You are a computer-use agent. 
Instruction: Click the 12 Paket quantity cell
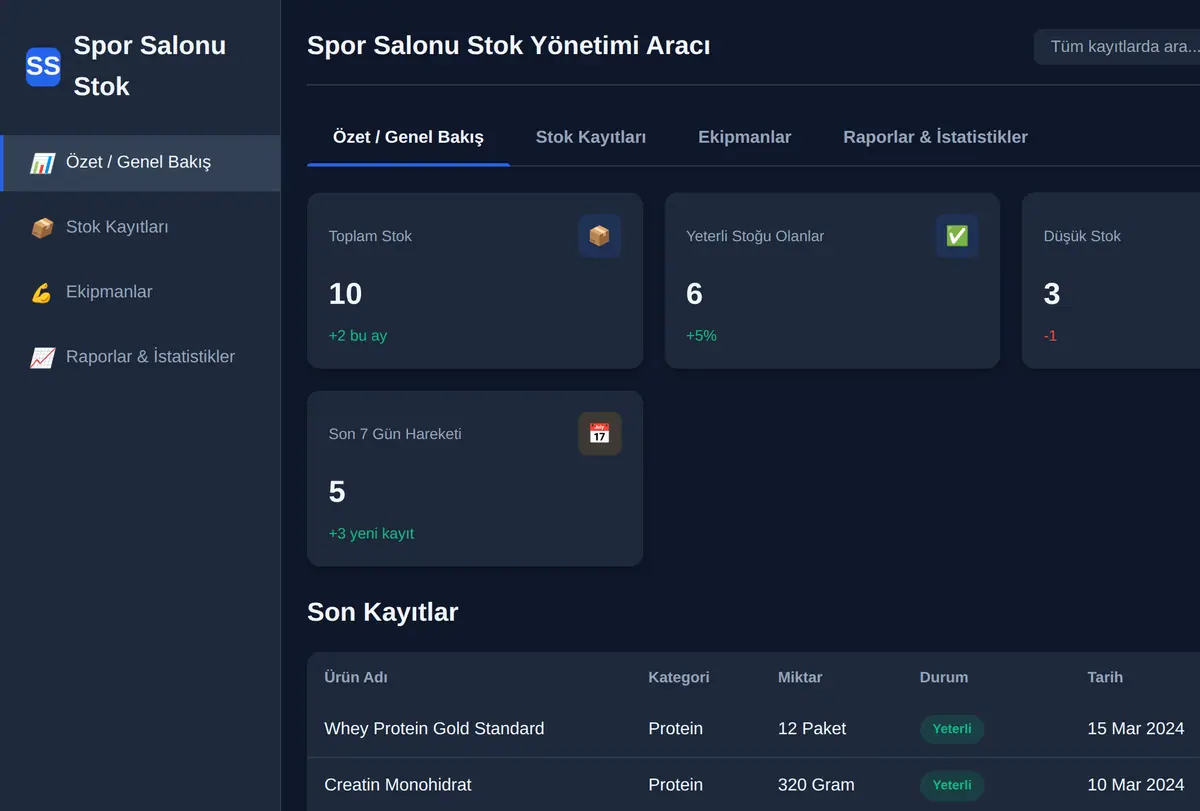812,729
